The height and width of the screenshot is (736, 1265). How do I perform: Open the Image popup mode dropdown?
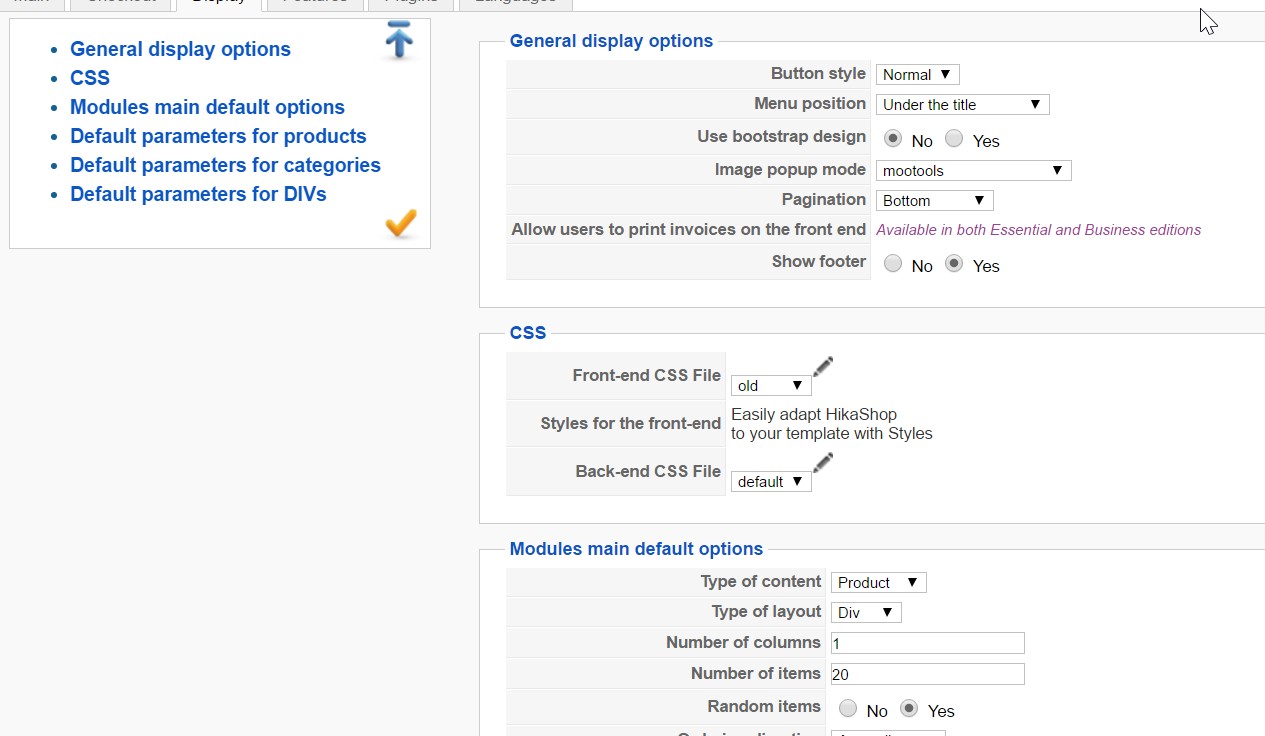tap(973, 171)
